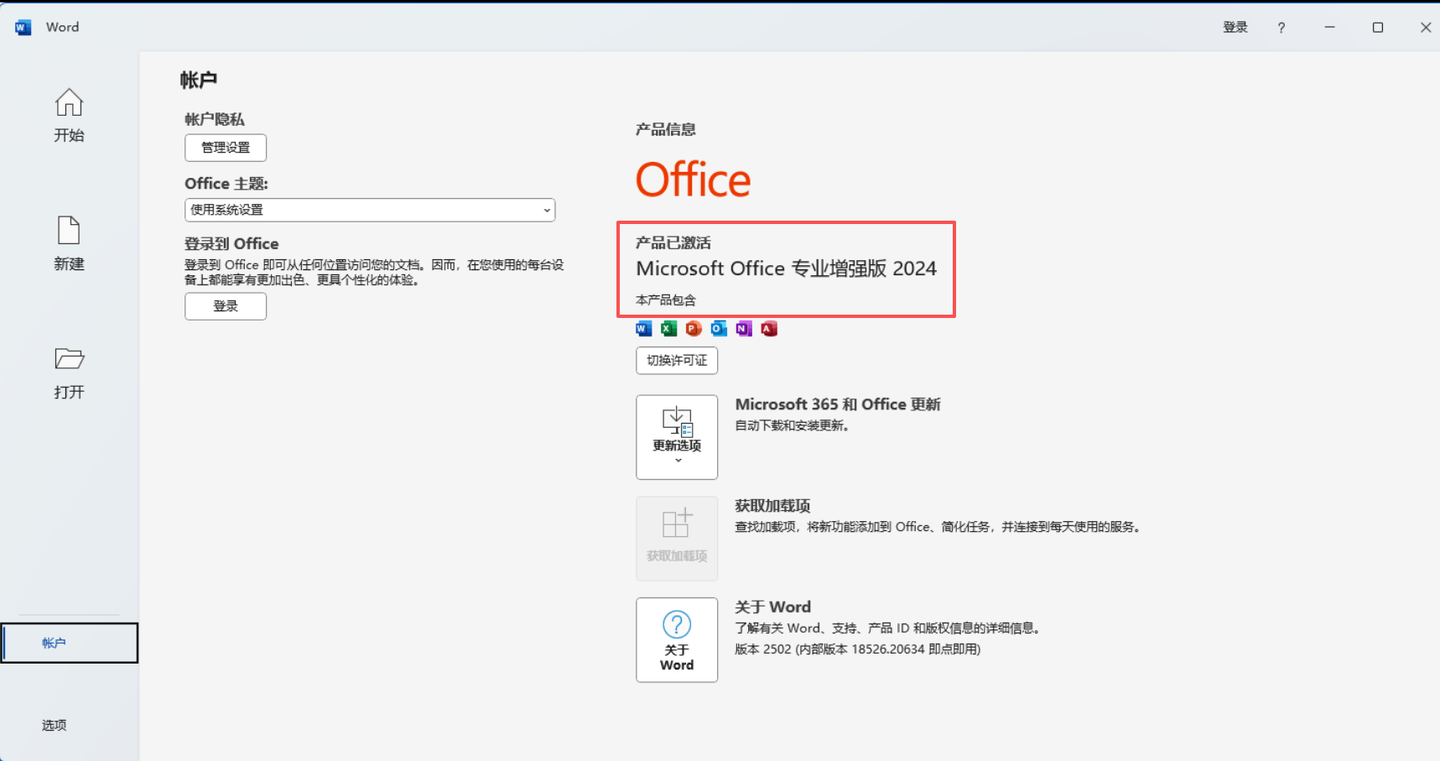Click the Excel product icon
This screenshot has height=761, width=1440.
point(669,328)
